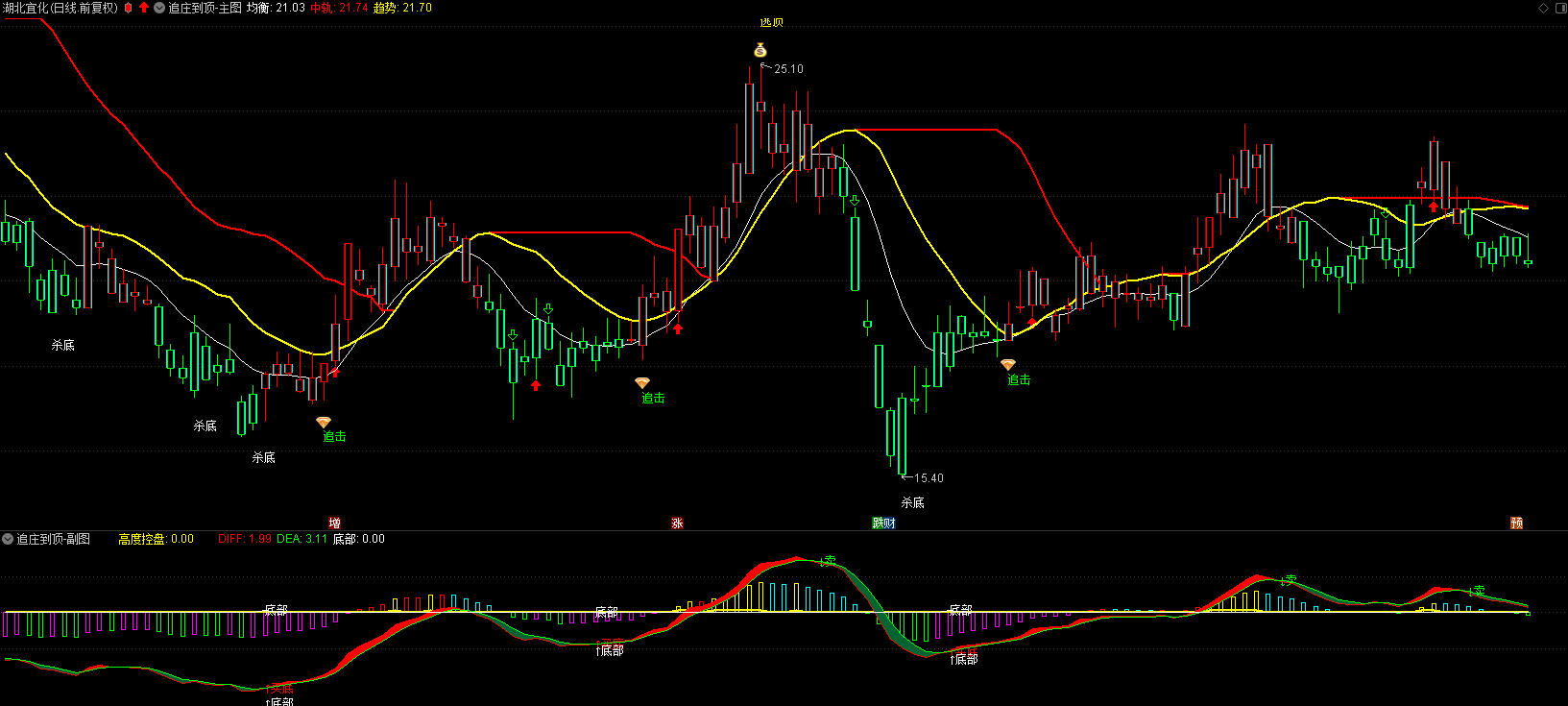Click the green down-arrow below the 25.10 peak decline
This screenshot has height=706, width=1568.
[x=854, y=201]
